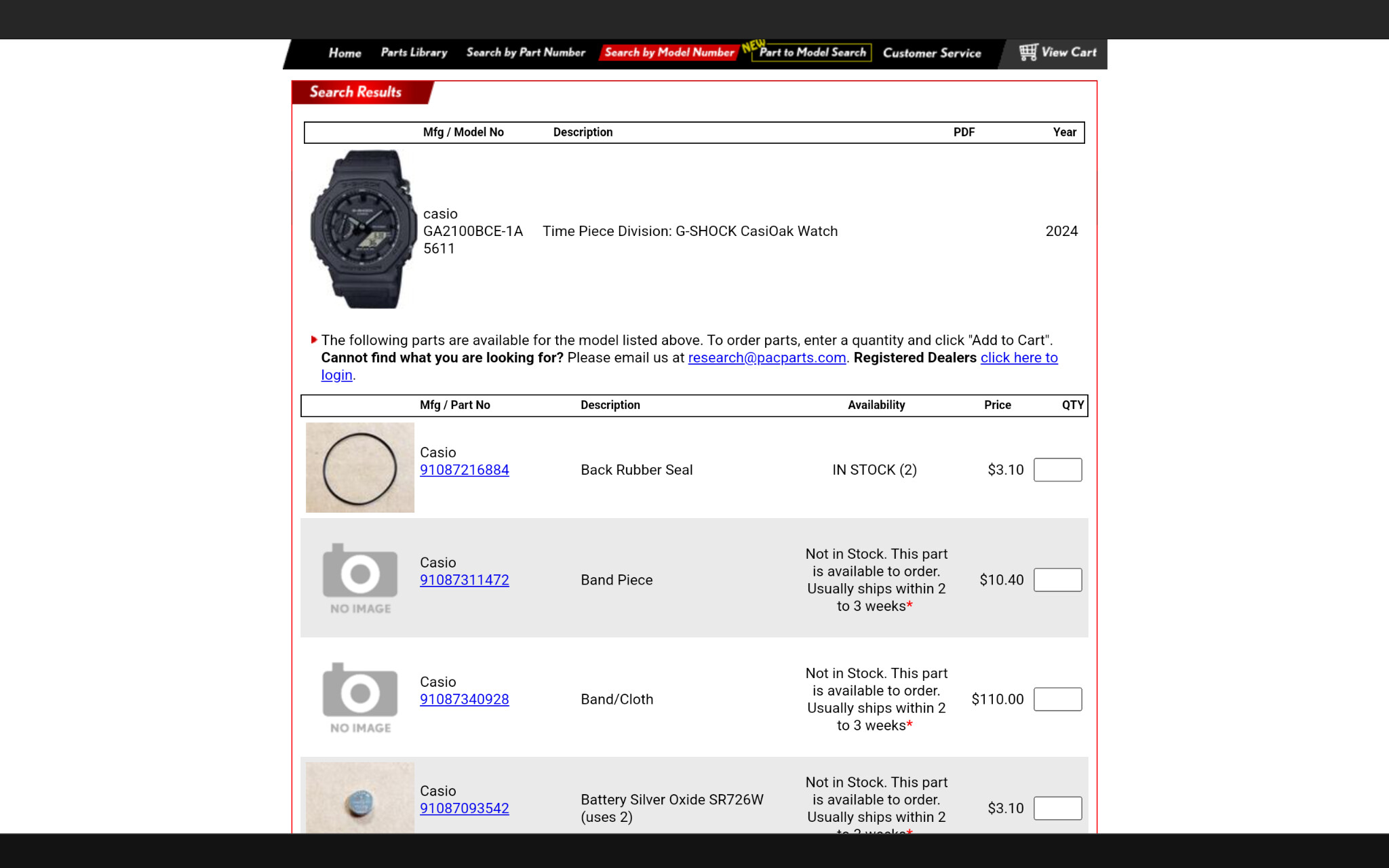Click the 'Back Rubber Seal' description text
Image resolution: width=1389 pixels, height=868 pixels.
click(x=636, y=470)
